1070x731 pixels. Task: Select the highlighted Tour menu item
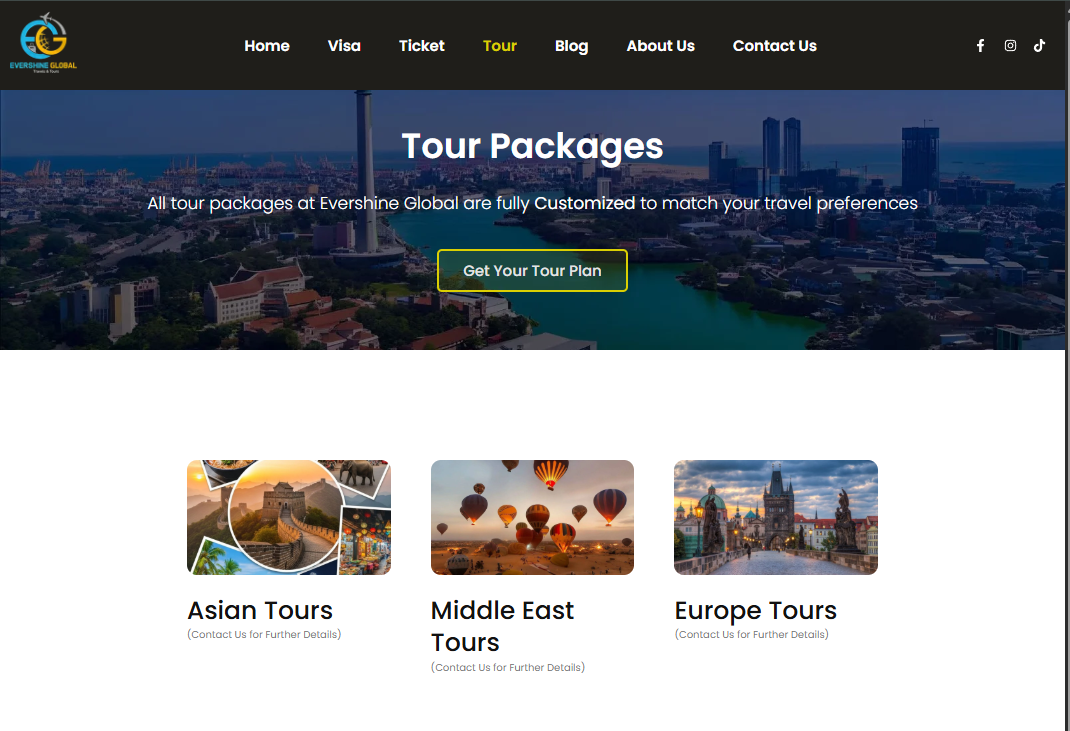(500, 46)
